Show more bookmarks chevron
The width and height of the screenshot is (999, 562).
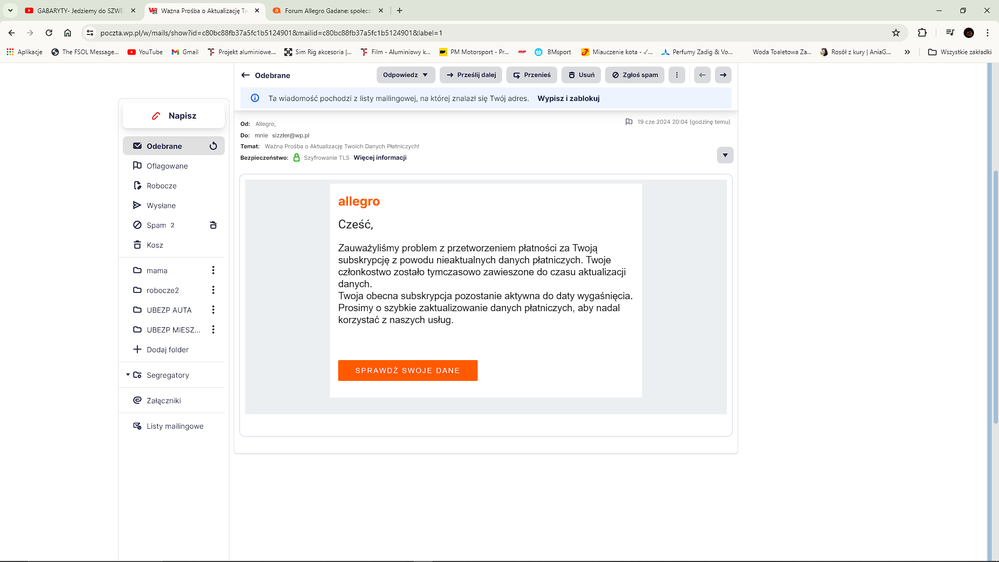pyautogui.click(x=907, y=52)
